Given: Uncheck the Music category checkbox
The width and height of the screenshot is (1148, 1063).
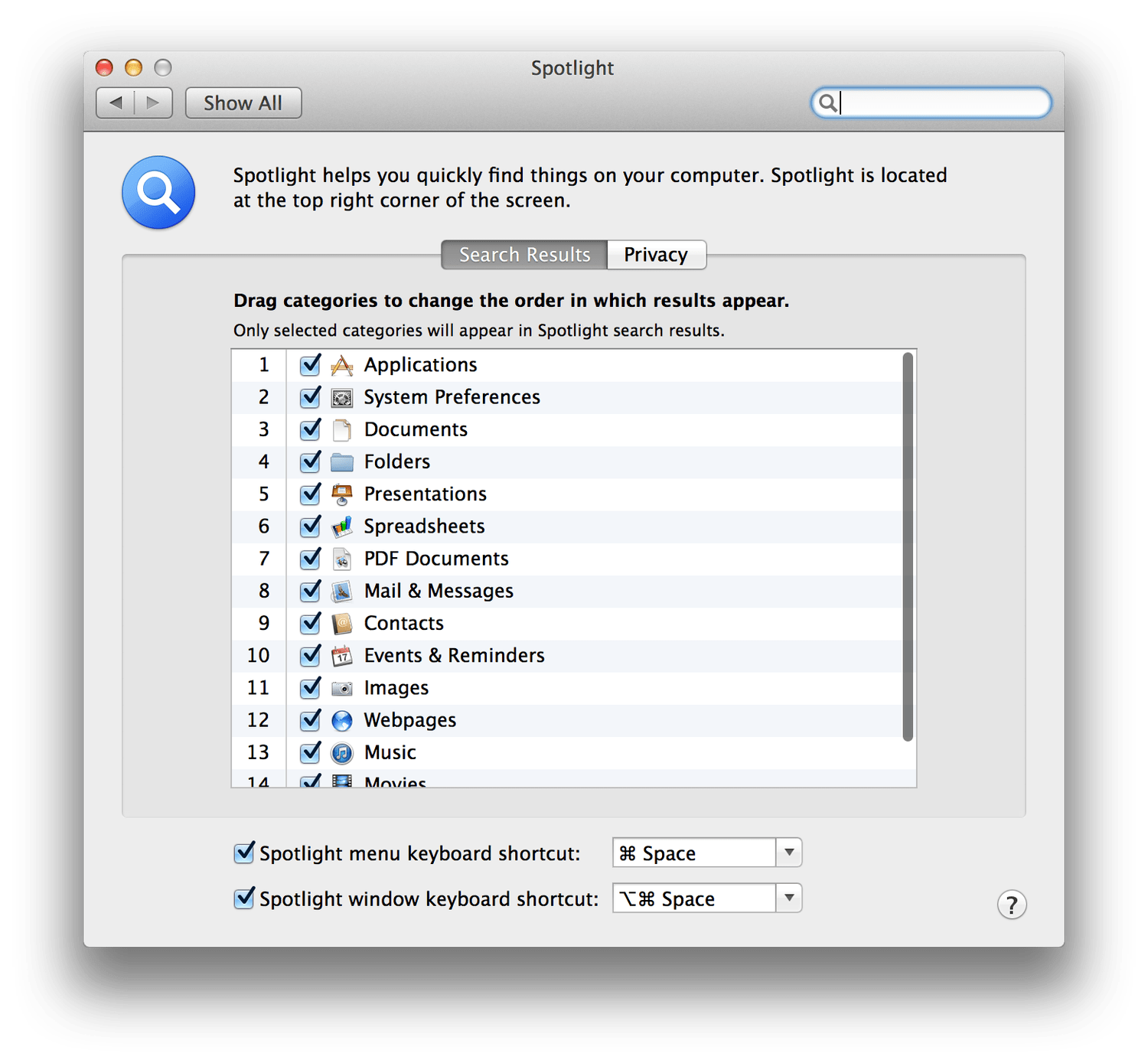Looking at the screenshot, I should (310, 752).
